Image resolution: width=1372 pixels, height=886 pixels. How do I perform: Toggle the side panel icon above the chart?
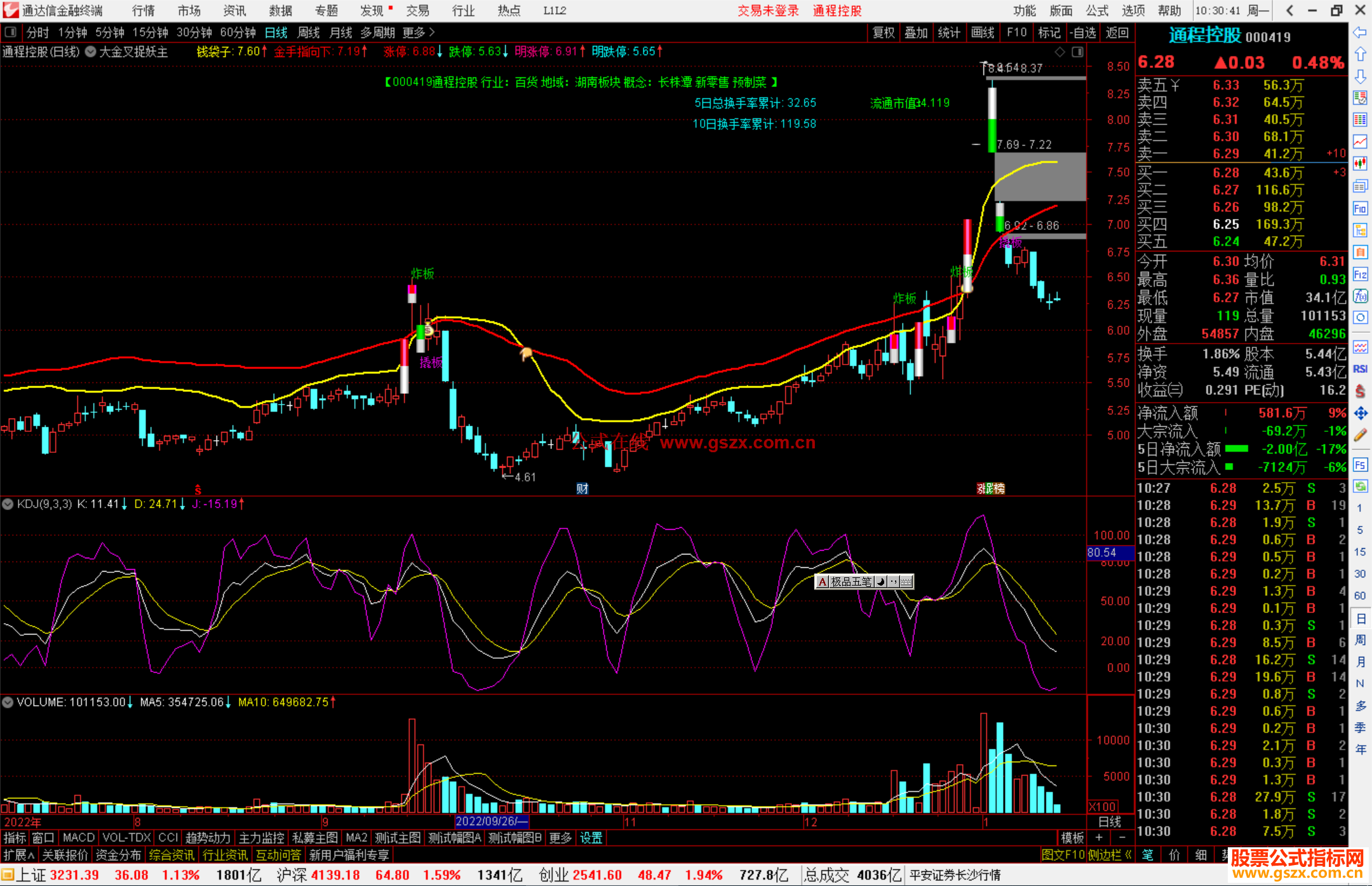[x=1078, y=52]
